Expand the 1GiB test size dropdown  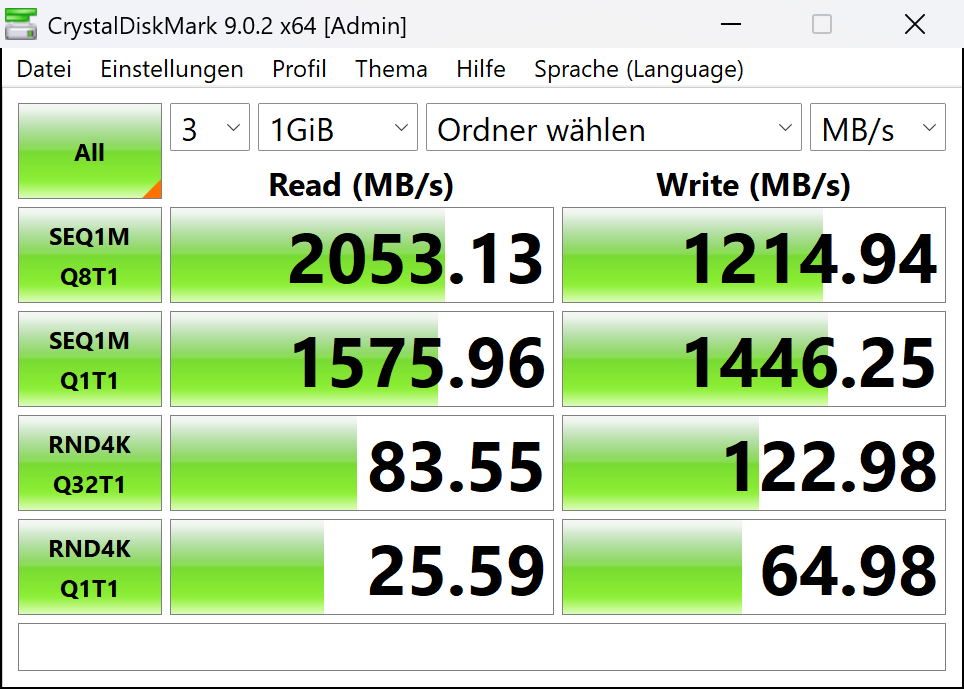coord(338,129)
